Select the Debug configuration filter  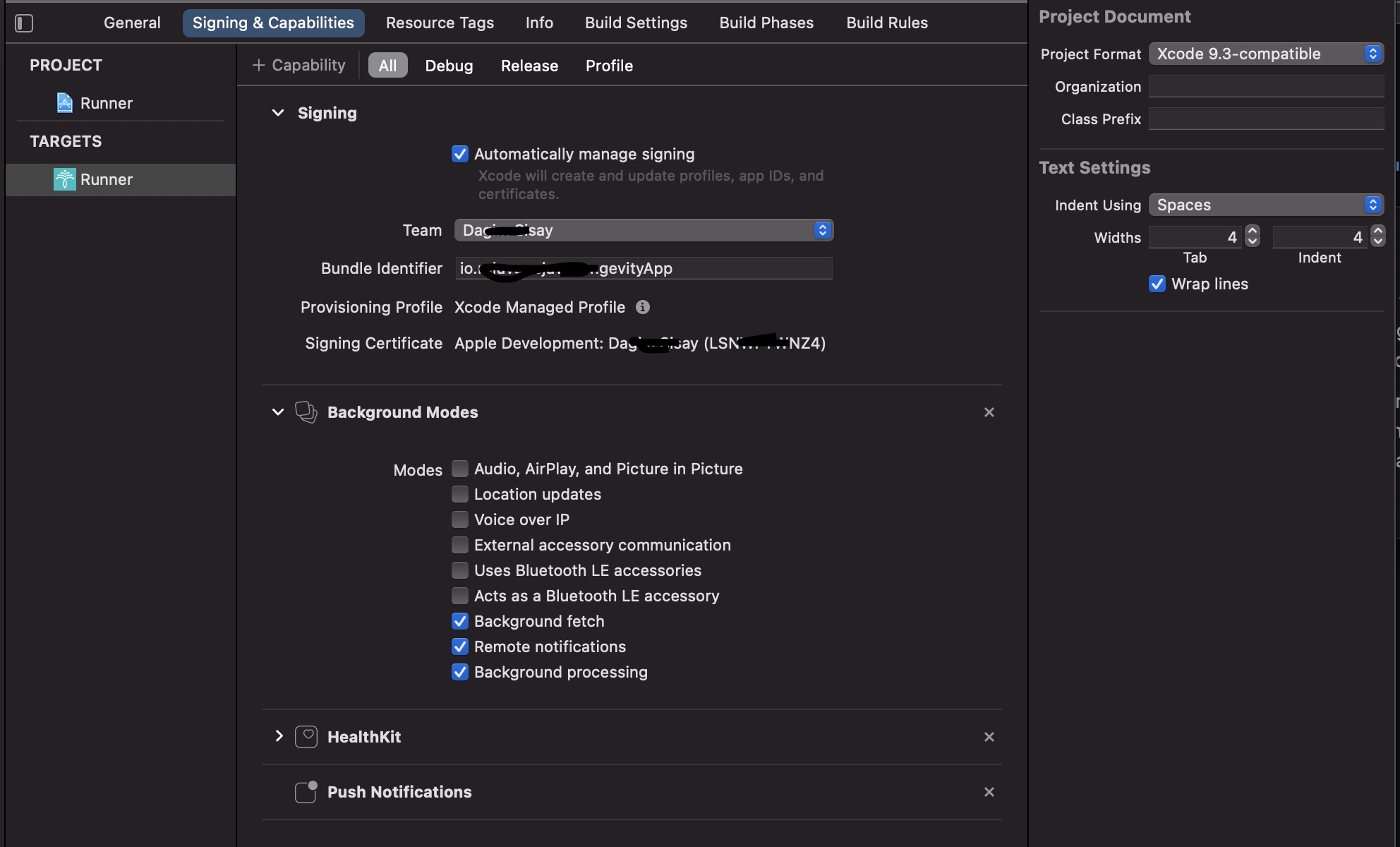[x=449, y=66]
